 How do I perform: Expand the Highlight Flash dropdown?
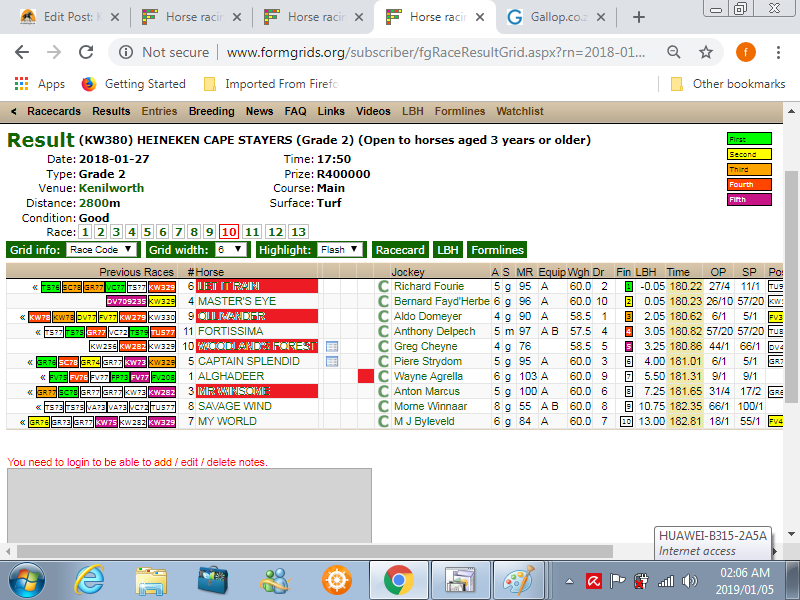tap(339, 250)
